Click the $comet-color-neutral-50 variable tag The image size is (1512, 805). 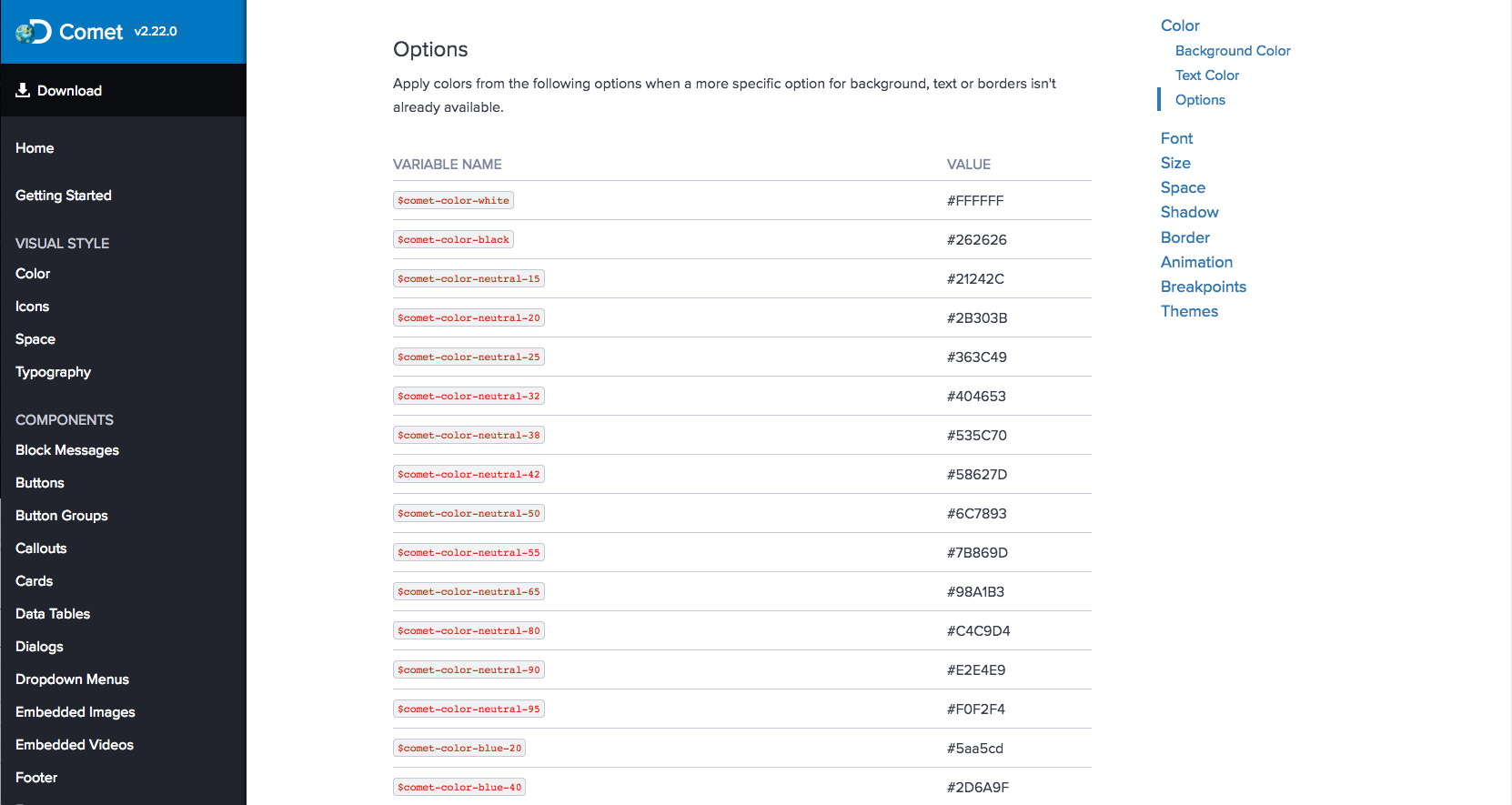point(469,513)
